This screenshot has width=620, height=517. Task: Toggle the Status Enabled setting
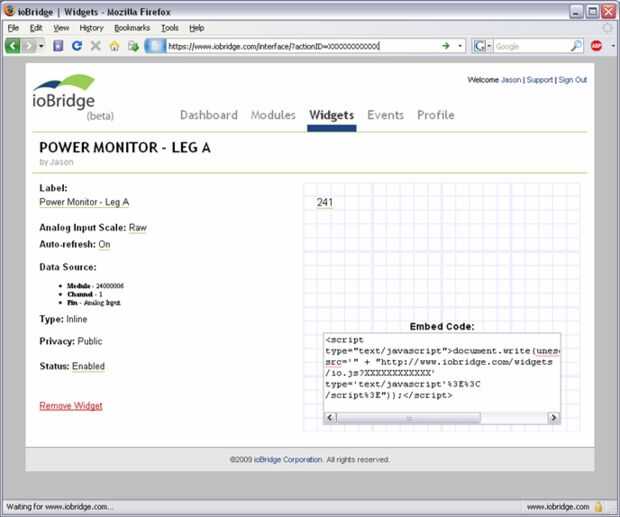tap(88, 366)
